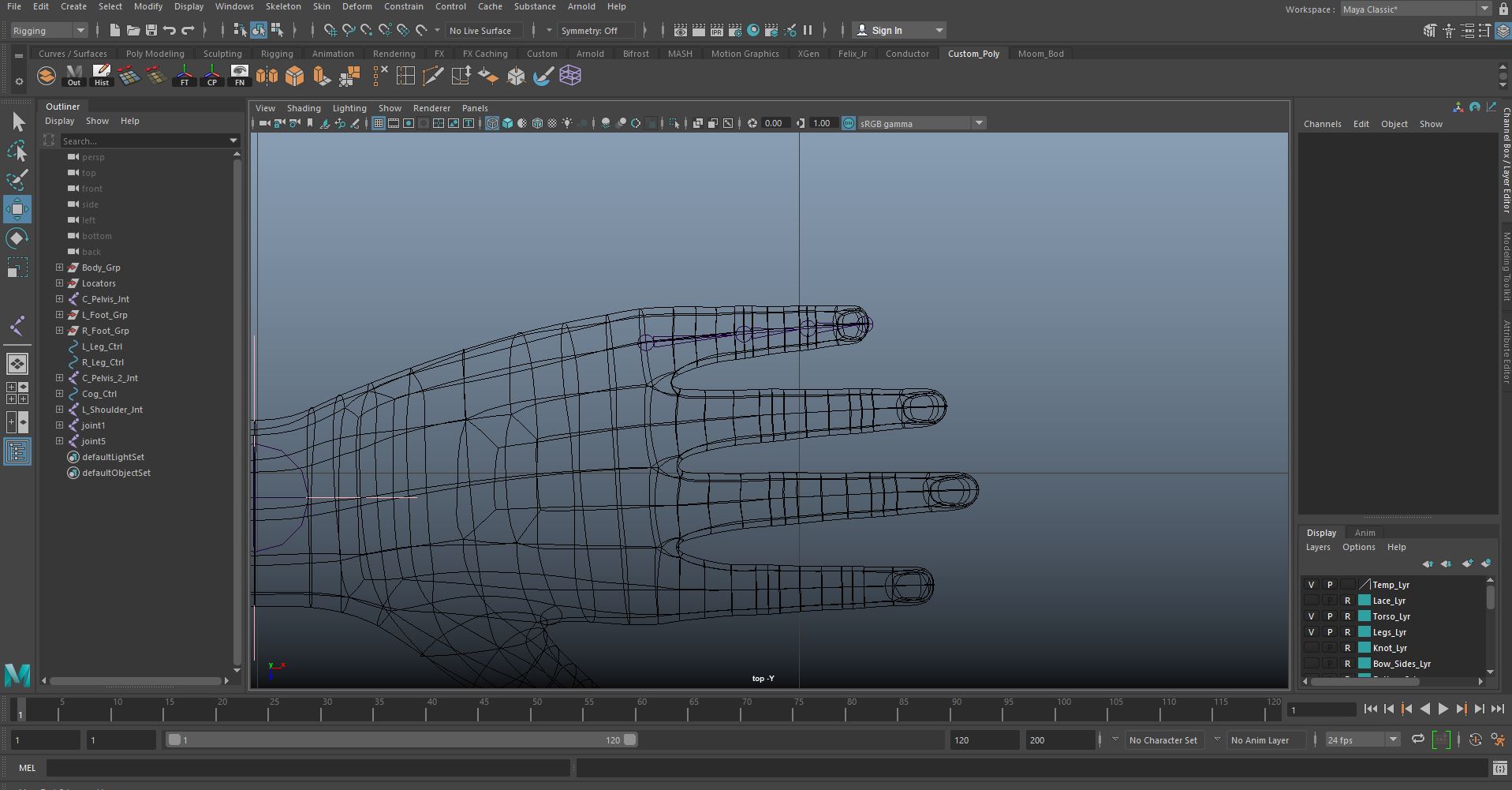Click the FT shelf icon
1512x790 pixels.
click(185, 76)
